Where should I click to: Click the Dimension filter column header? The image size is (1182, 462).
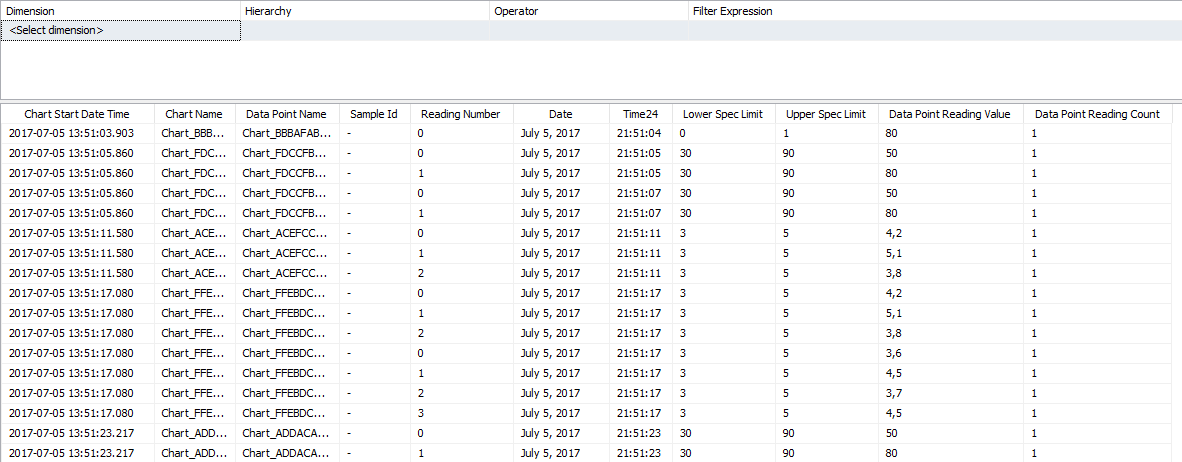pyautogui.click(x=120, y=11)
